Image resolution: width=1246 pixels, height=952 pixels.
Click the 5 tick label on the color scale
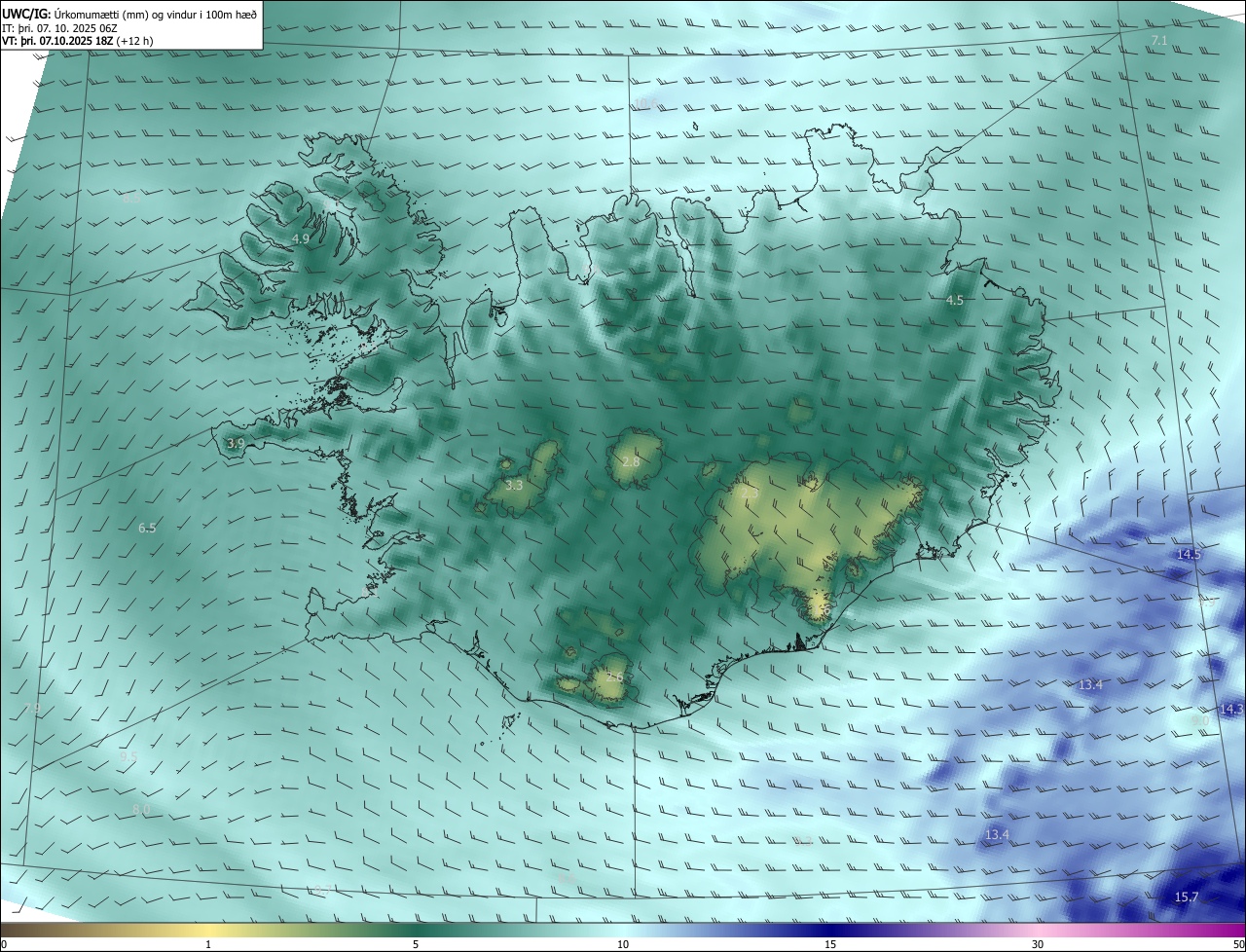416,944
